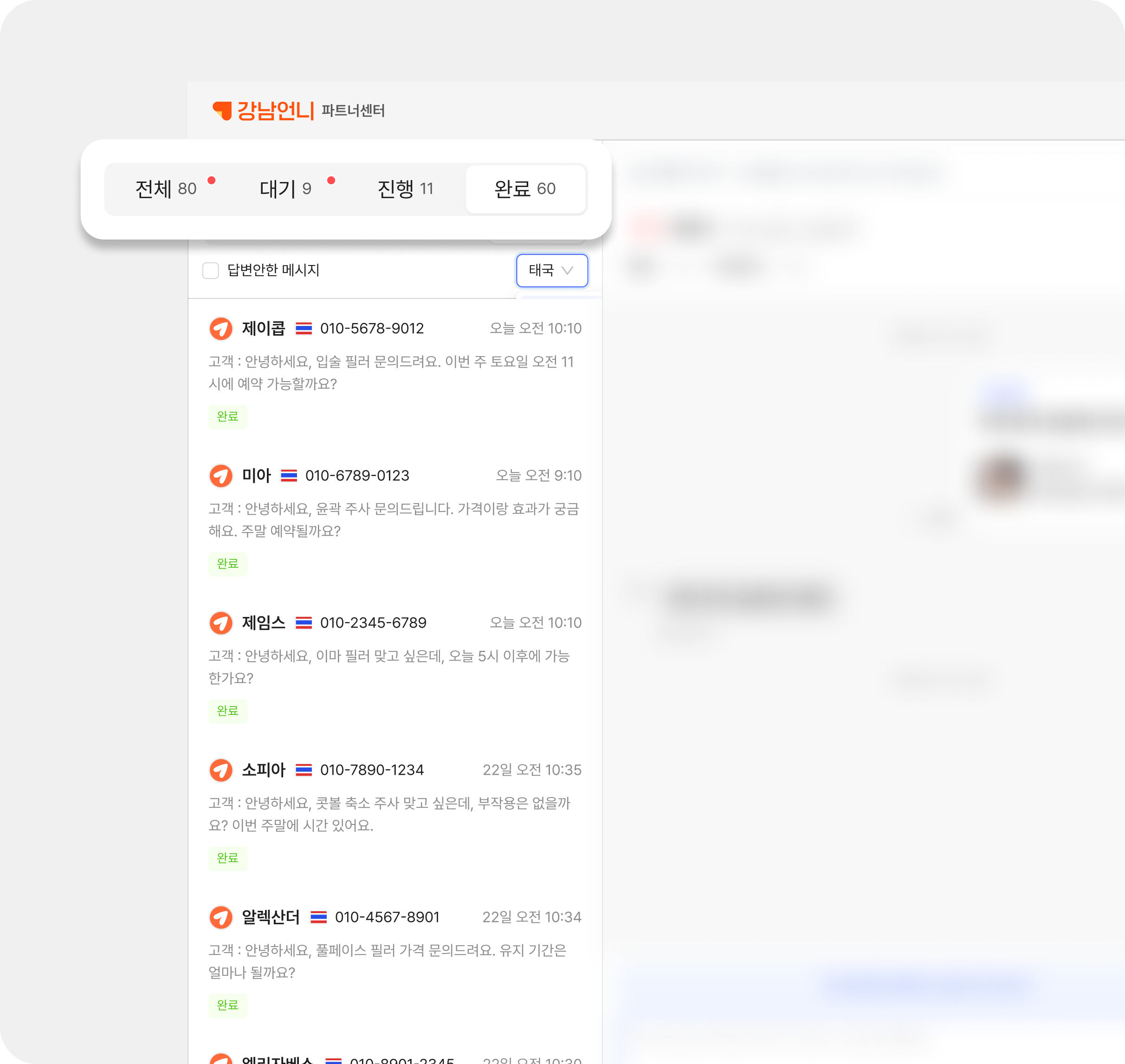The width and height of the screenshot is (1125, 1064).
Task: Click 제임스's orange avatar icon
Action: point(221,623)
